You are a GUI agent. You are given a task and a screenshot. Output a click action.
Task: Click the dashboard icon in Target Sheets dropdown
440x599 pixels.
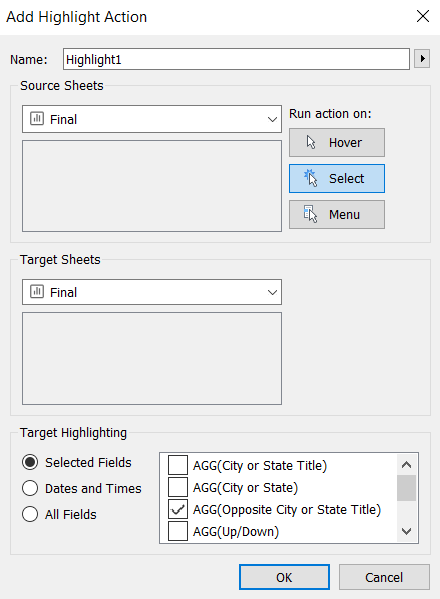[x=37, y=292]
